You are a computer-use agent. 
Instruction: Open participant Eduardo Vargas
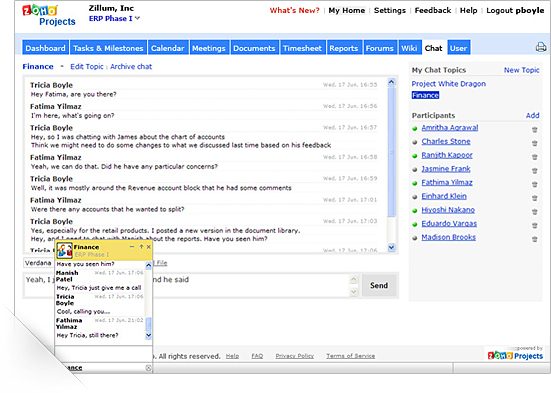(x=449, y=224)
